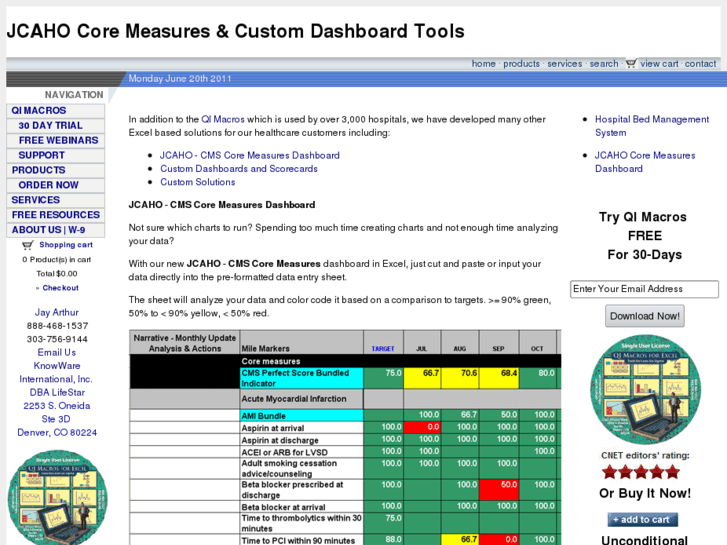Click the QI Macros CD image under Download Now
Viewport: 727px width, 545px height.
click(x=645, y=389)
